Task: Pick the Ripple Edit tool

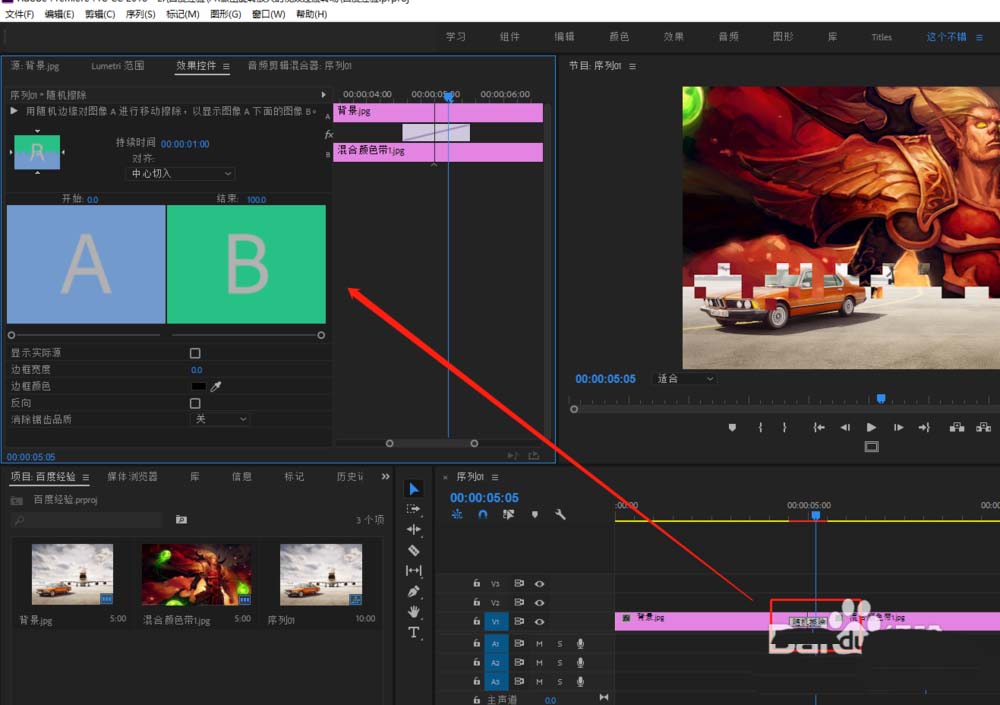Action: tap(414, 529)
